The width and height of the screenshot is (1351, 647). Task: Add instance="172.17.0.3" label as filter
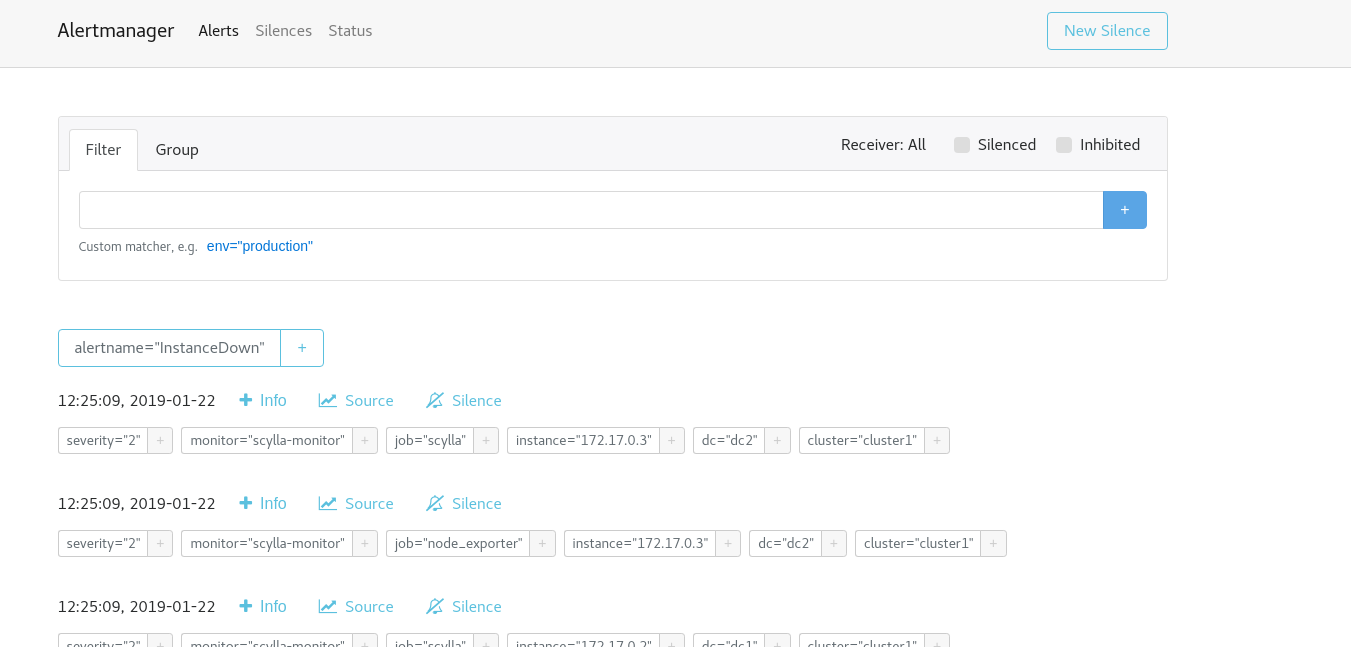pyautogui.click(x=671, y=440)
